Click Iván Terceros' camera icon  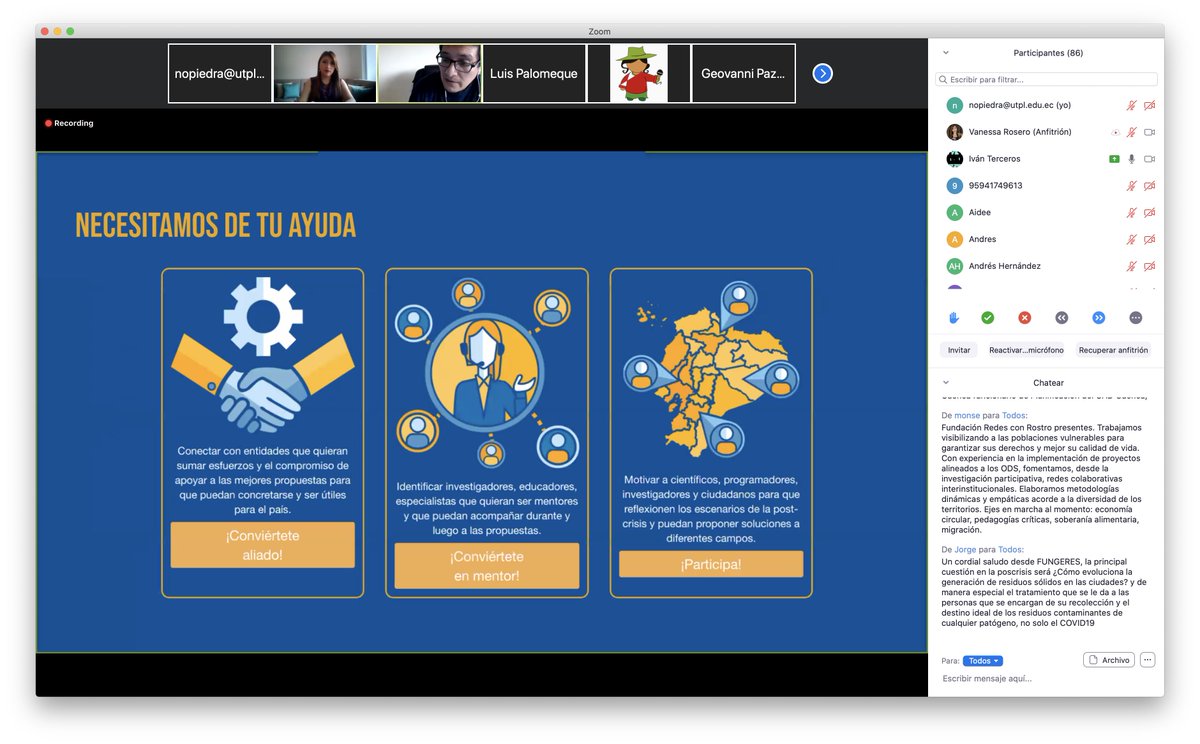(x=1150, y=159)
